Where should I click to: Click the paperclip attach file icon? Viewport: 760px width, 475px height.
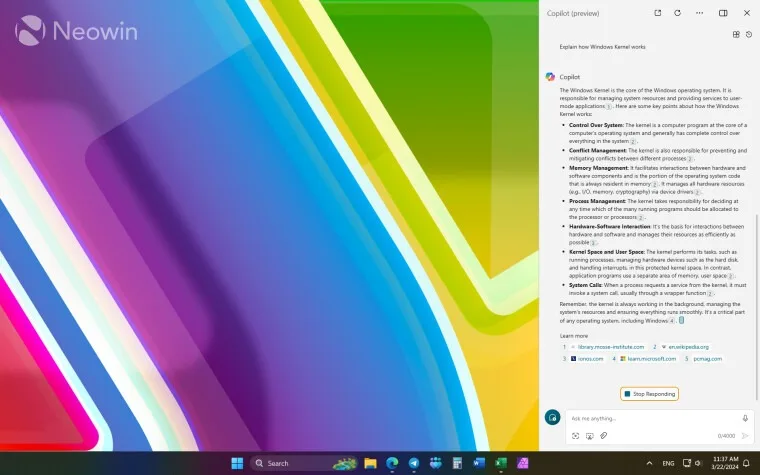point(603,436)
